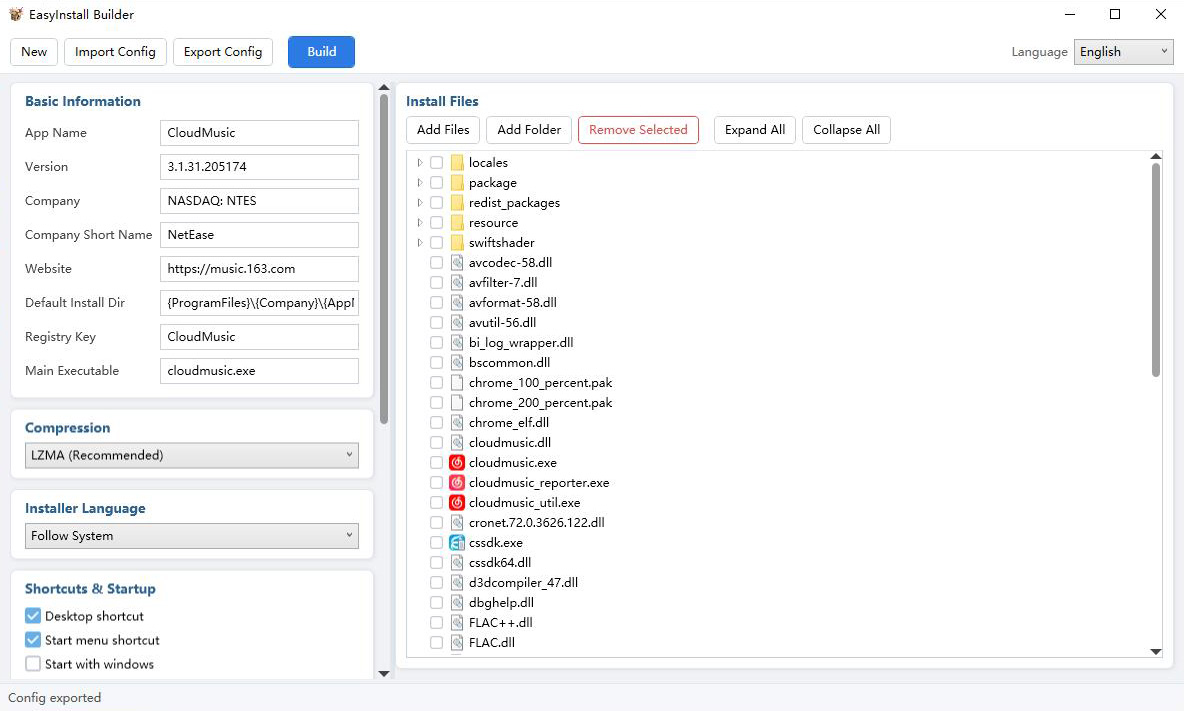1184x711 pixels.
Task: Click the Website field
Action: [259, 269]
